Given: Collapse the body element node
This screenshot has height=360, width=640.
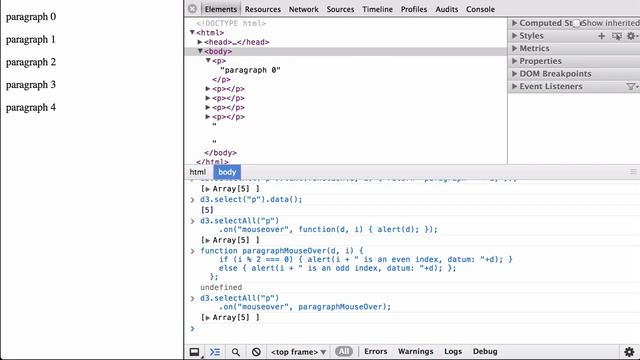Looking at the screenshot, I should tap(200, 51).
